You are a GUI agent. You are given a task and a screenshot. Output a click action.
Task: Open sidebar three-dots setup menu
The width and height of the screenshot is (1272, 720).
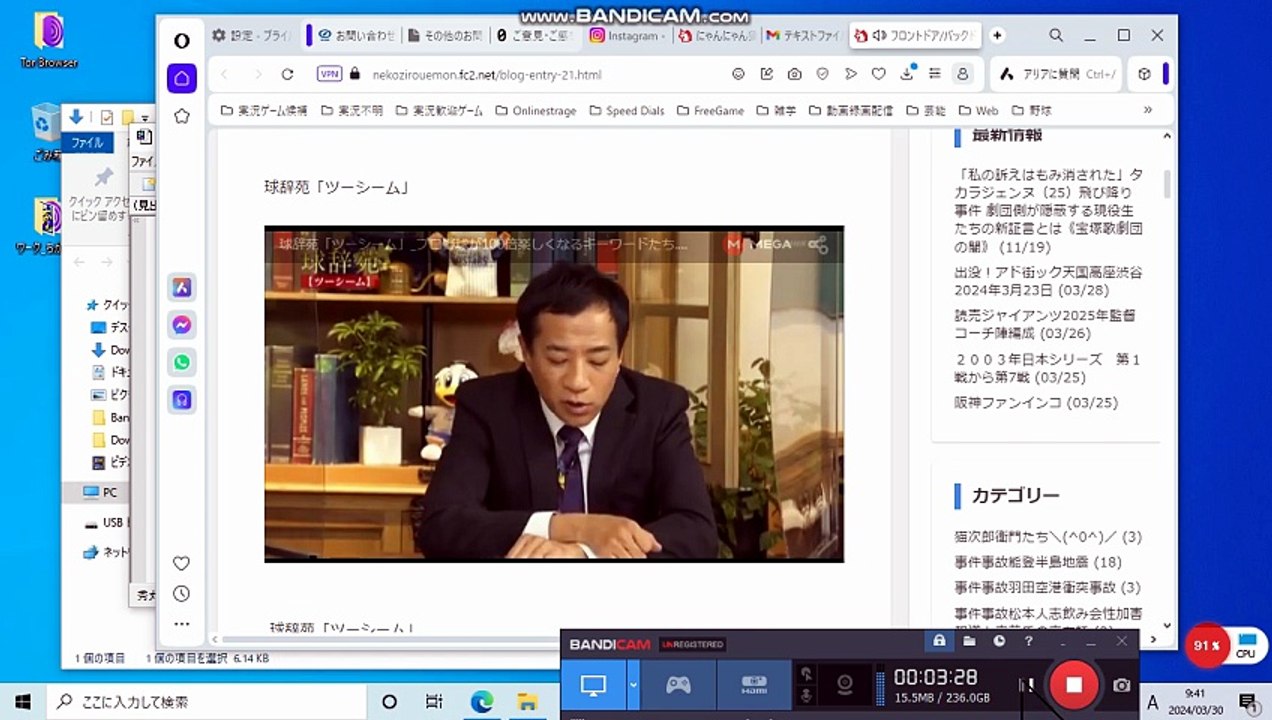click(181, 624)
